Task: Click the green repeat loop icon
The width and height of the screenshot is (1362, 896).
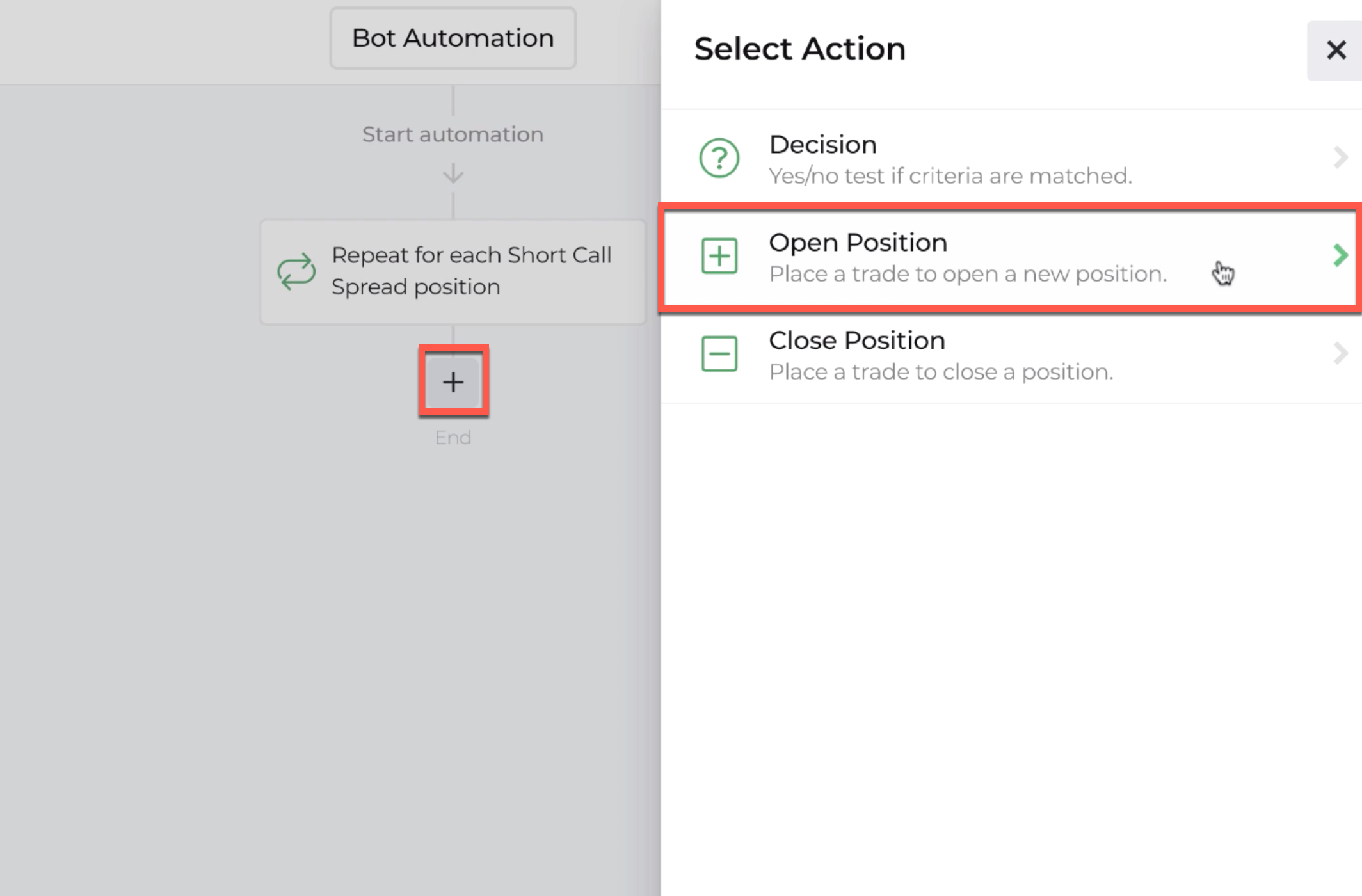Action: coord(296,271)
